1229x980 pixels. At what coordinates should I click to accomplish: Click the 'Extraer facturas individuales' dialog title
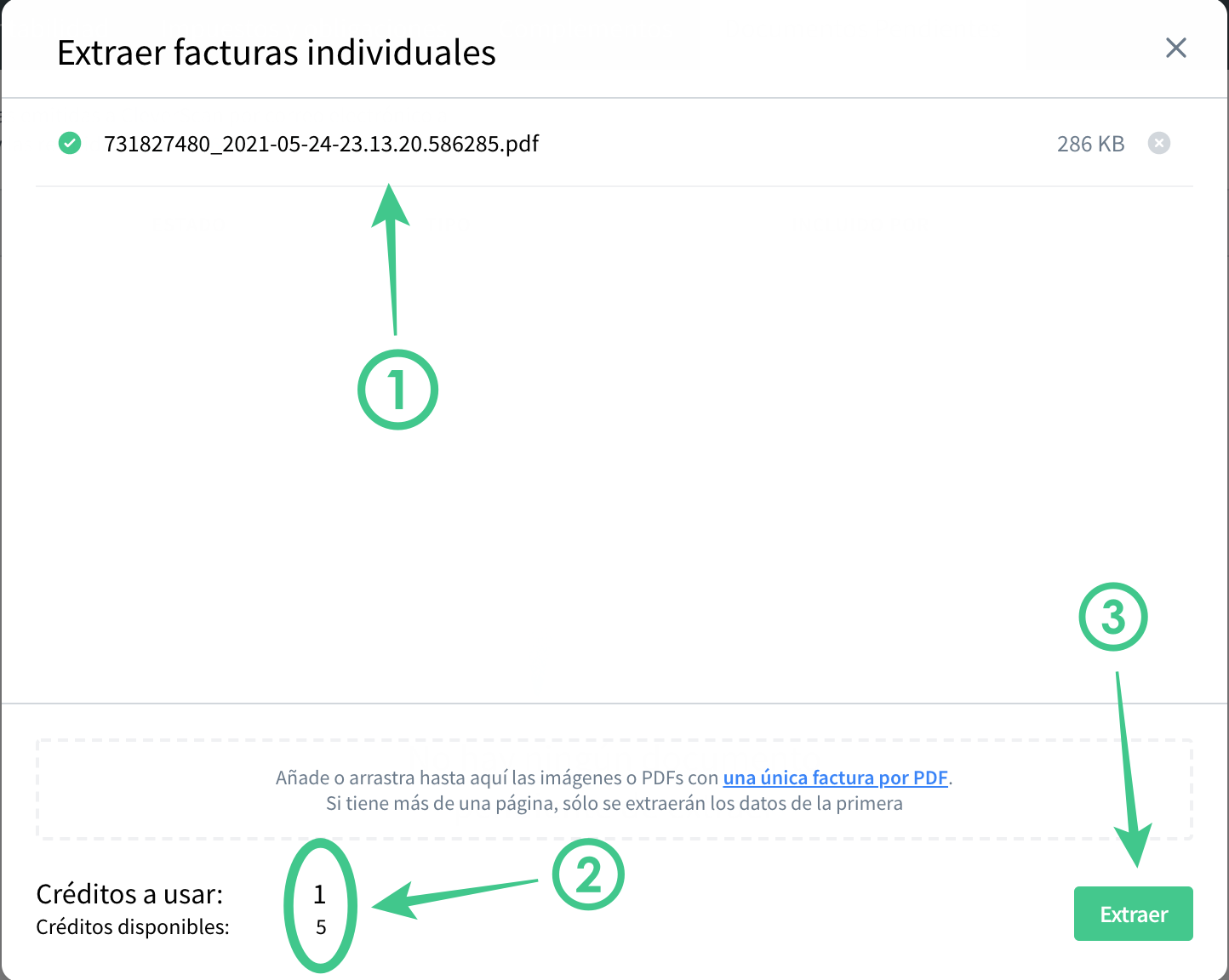(277, 53)
